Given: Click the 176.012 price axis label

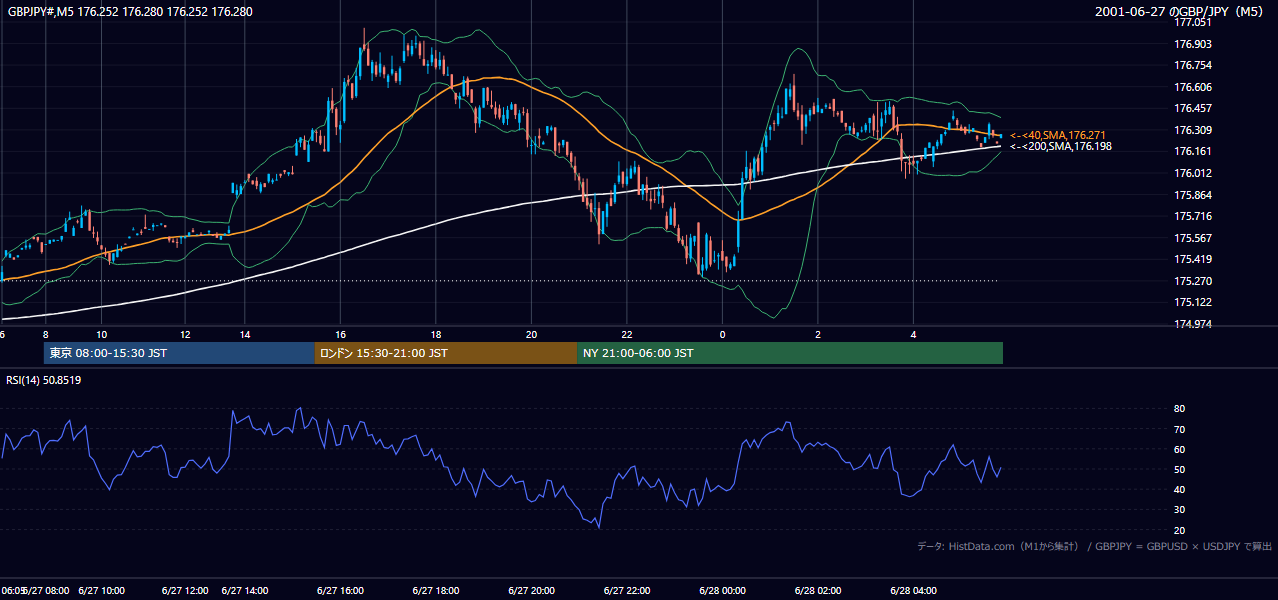Looking at the screenshot, I should tap(1193, 173).
